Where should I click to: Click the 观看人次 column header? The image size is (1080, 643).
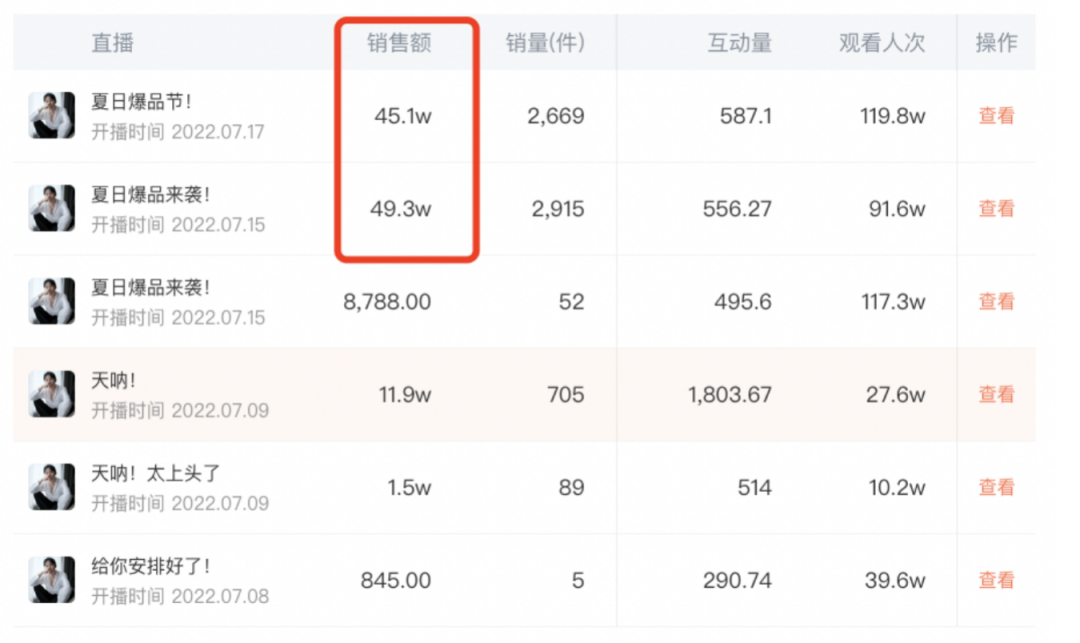pyautogui.click(x=882, y=43)
